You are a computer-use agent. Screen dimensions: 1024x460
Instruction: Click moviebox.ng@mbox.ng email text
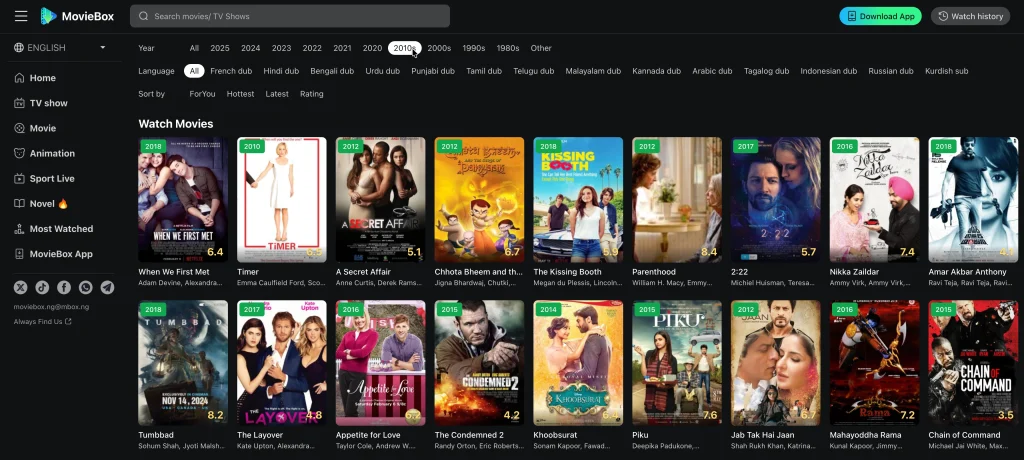[x=52, y=307]
